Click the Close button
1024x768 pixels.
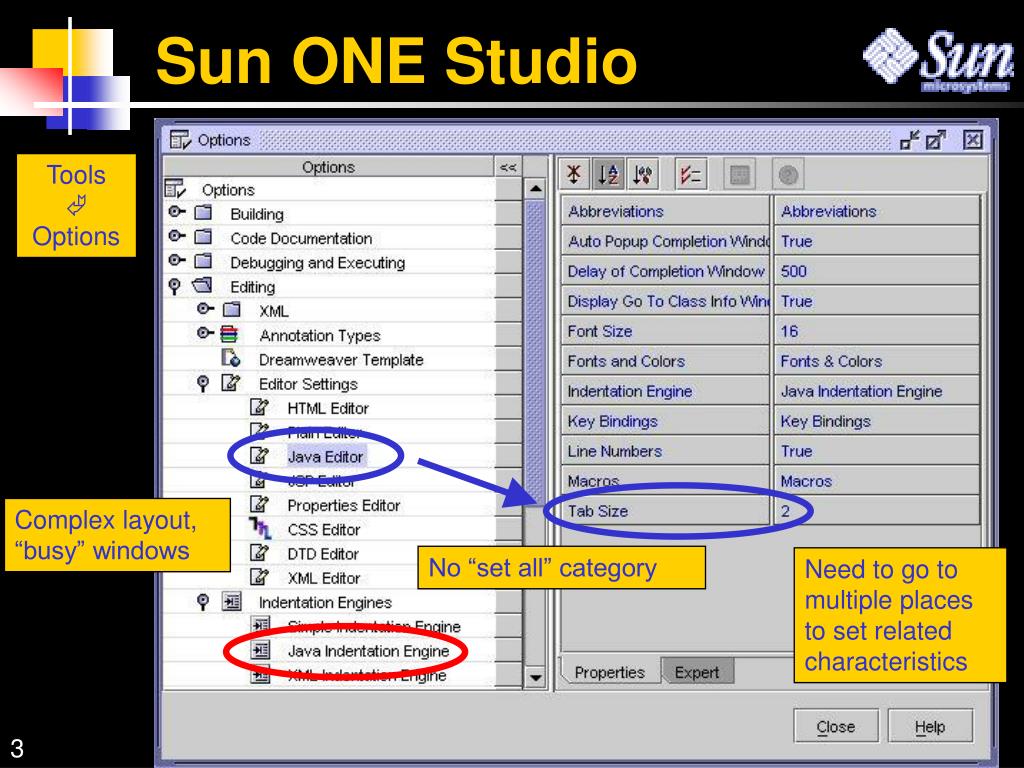click(x=835, y=726)
